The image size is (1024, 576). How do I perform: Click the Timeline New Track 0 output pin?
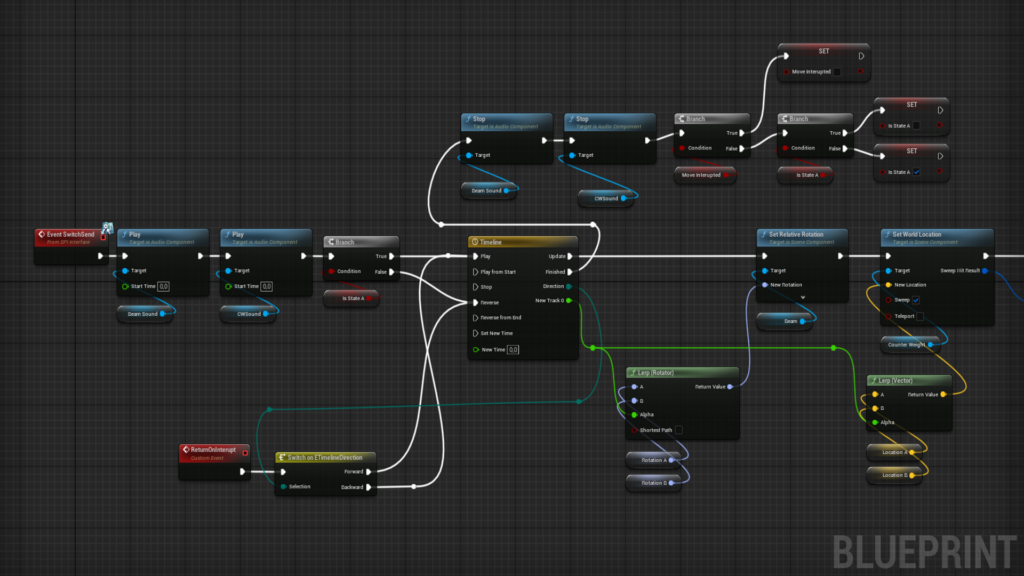(569, 300)
